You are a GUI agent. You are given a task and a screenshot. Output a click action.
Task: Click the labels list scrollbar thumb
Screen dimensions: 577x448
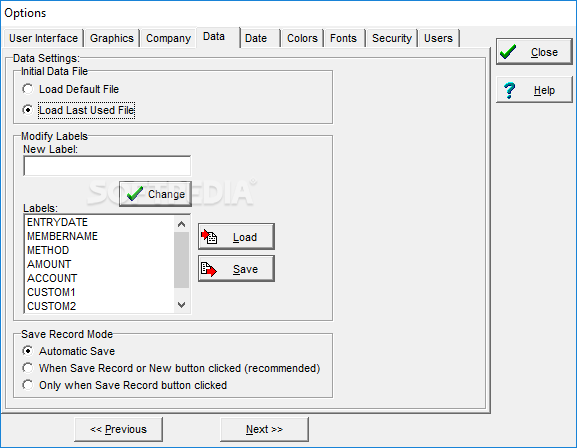[181, 260]
